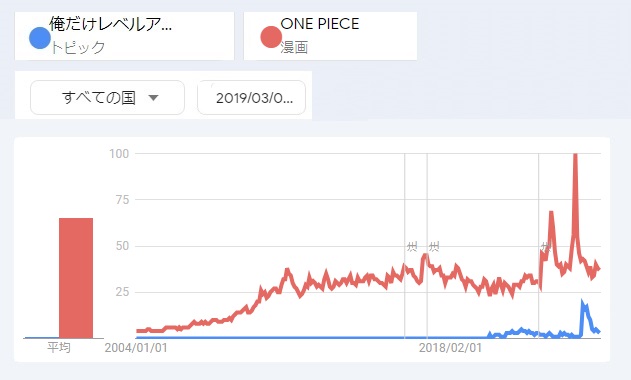Click the 平均 label under bar chart
Image resolution: width=631 pixels, height=380 pixels.
[x=59, y=347]
